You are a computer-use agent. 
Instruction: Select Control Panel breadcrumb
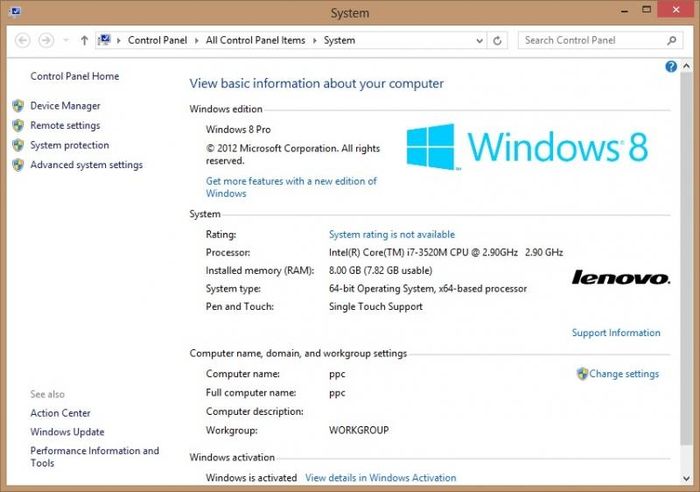pyautogui.click(x=157, y=40)
